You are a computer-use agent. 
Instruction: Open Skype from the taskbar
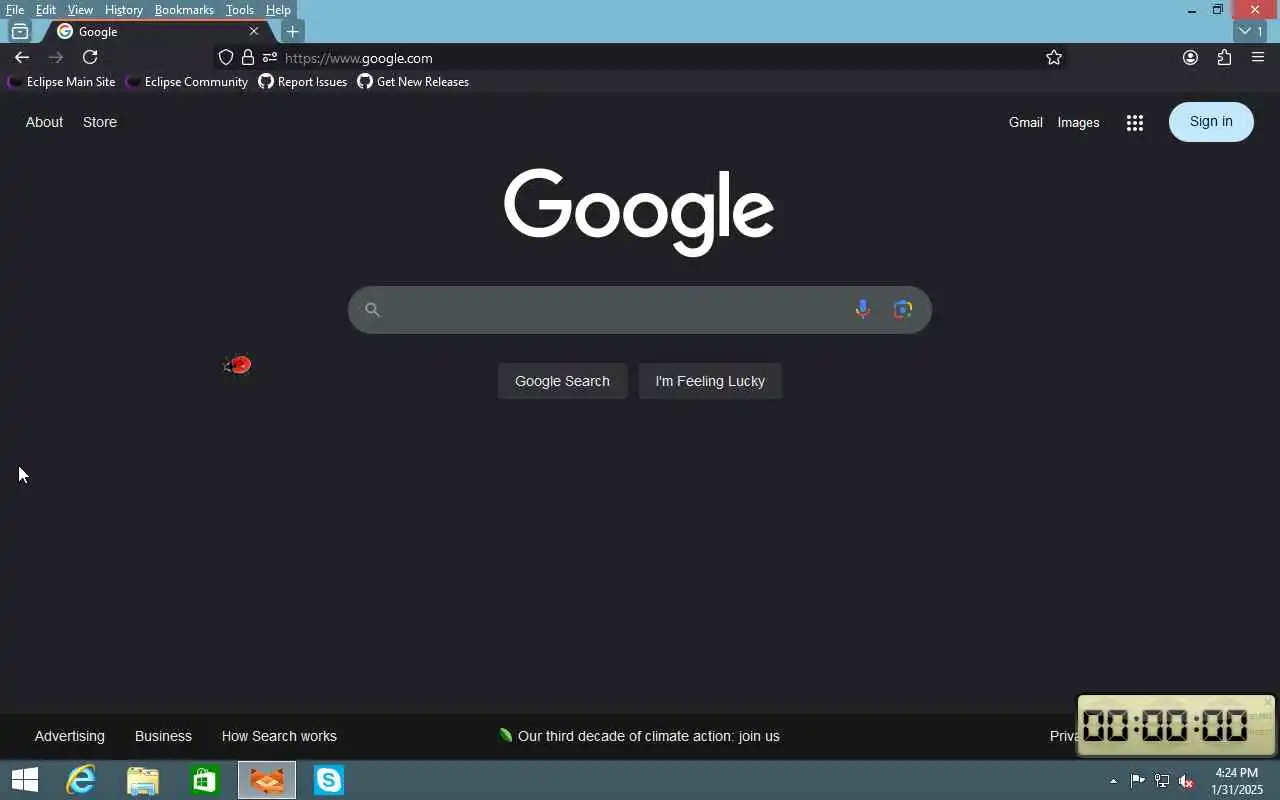point(329,780)
